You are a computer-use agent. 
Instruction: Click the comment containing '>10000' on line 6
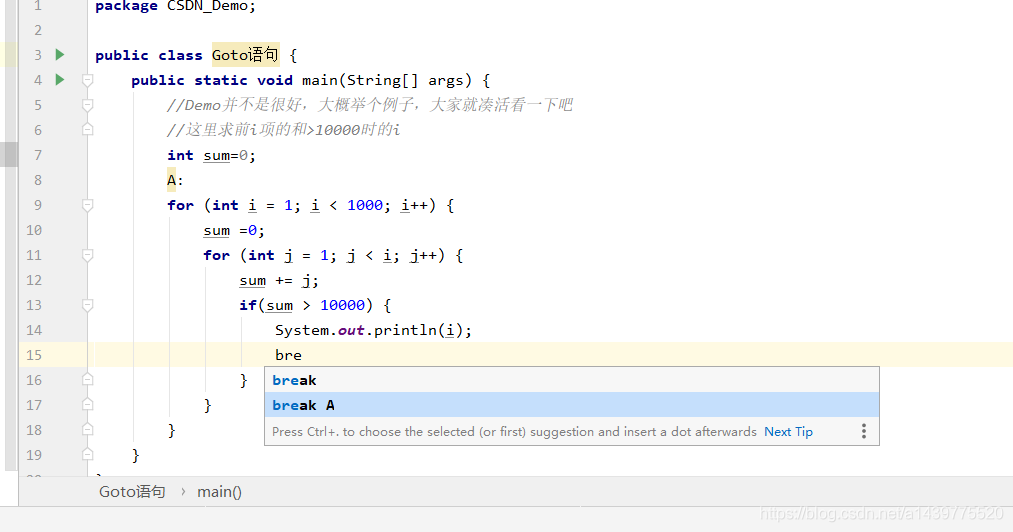coord(284,130)
